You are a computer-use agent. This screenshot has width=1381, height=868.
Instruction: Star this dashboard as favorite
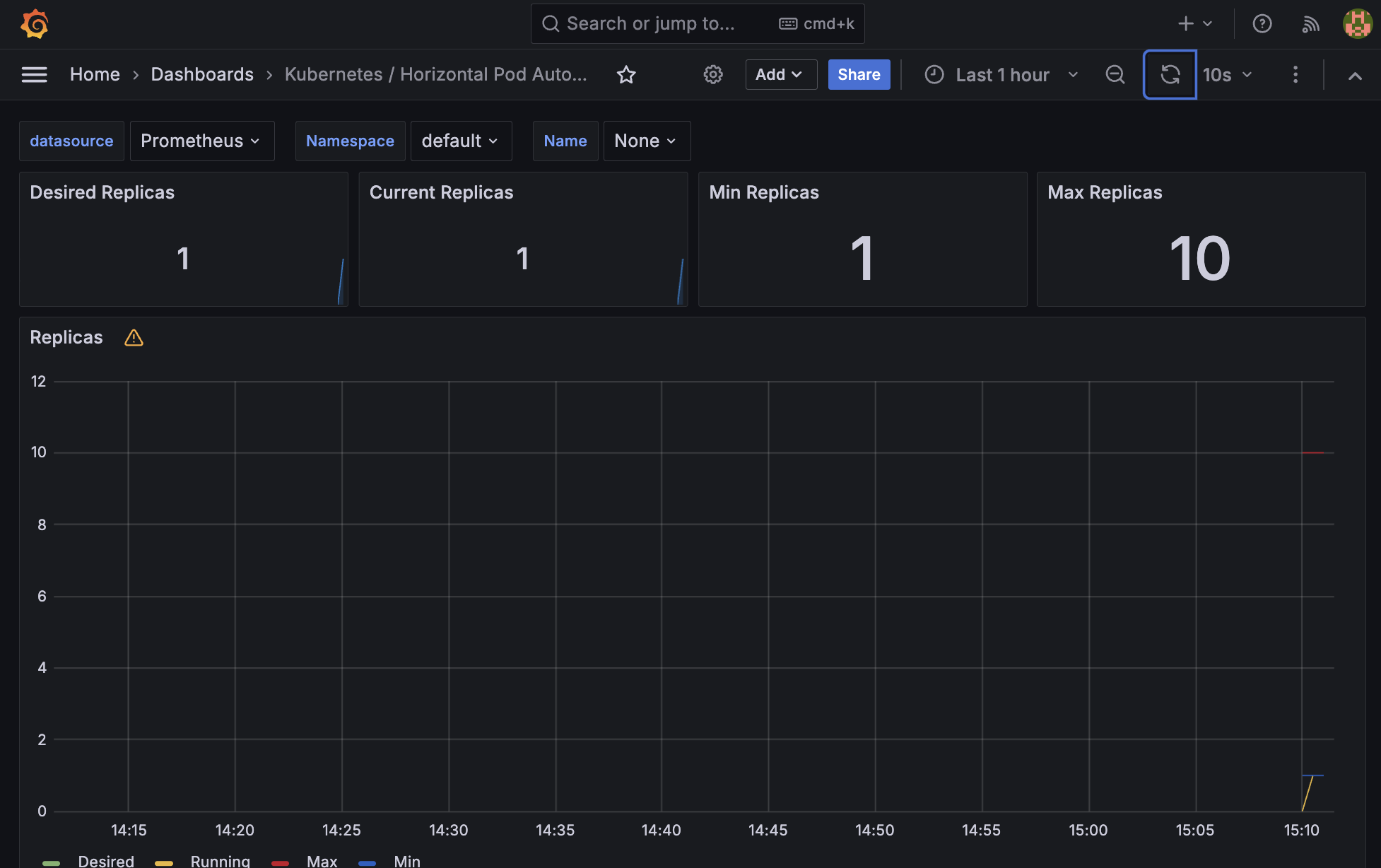pyautogui.click(x=626, y=74)
